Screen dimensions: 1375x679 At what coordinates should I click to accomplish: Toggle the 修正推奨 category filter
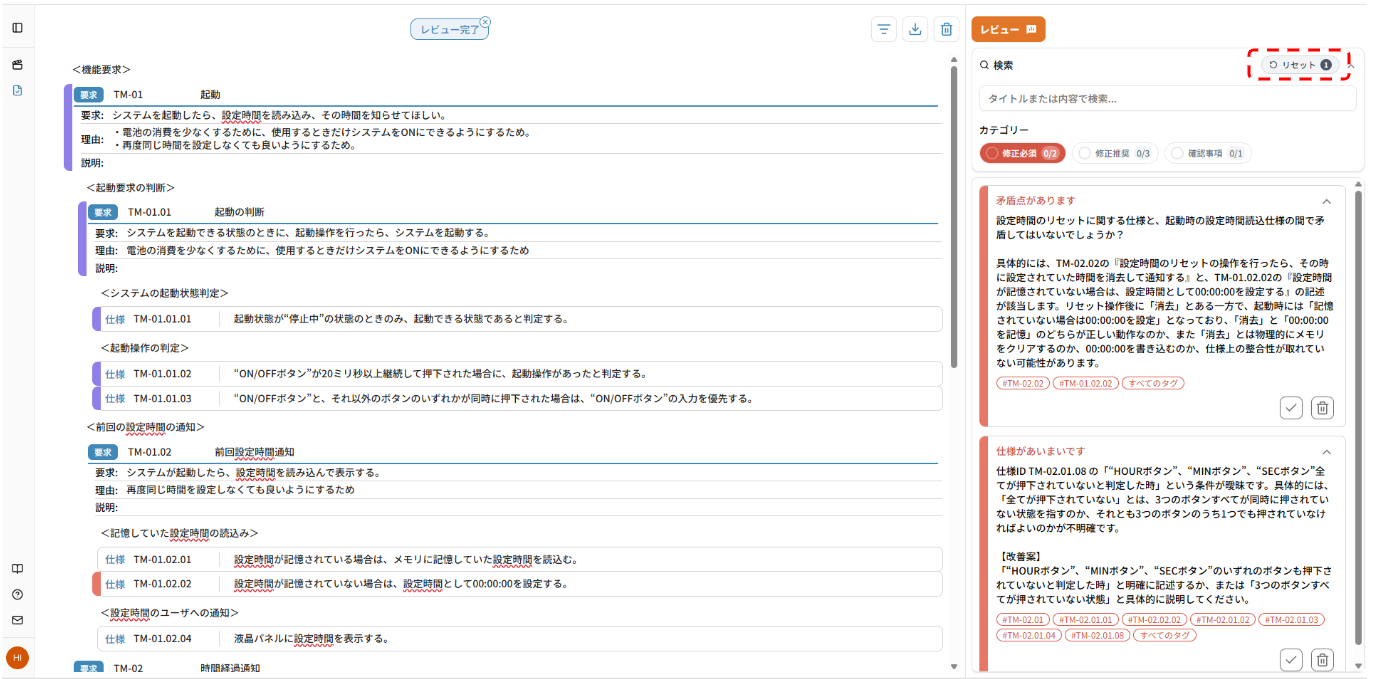1115,153
